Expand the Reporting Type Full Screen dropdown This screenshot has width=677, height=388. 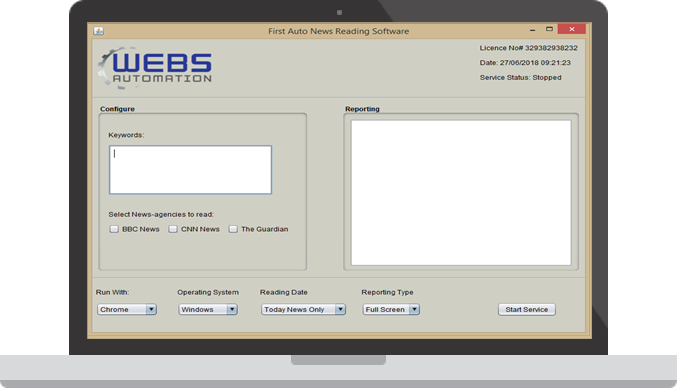click(x=391, y=309)
